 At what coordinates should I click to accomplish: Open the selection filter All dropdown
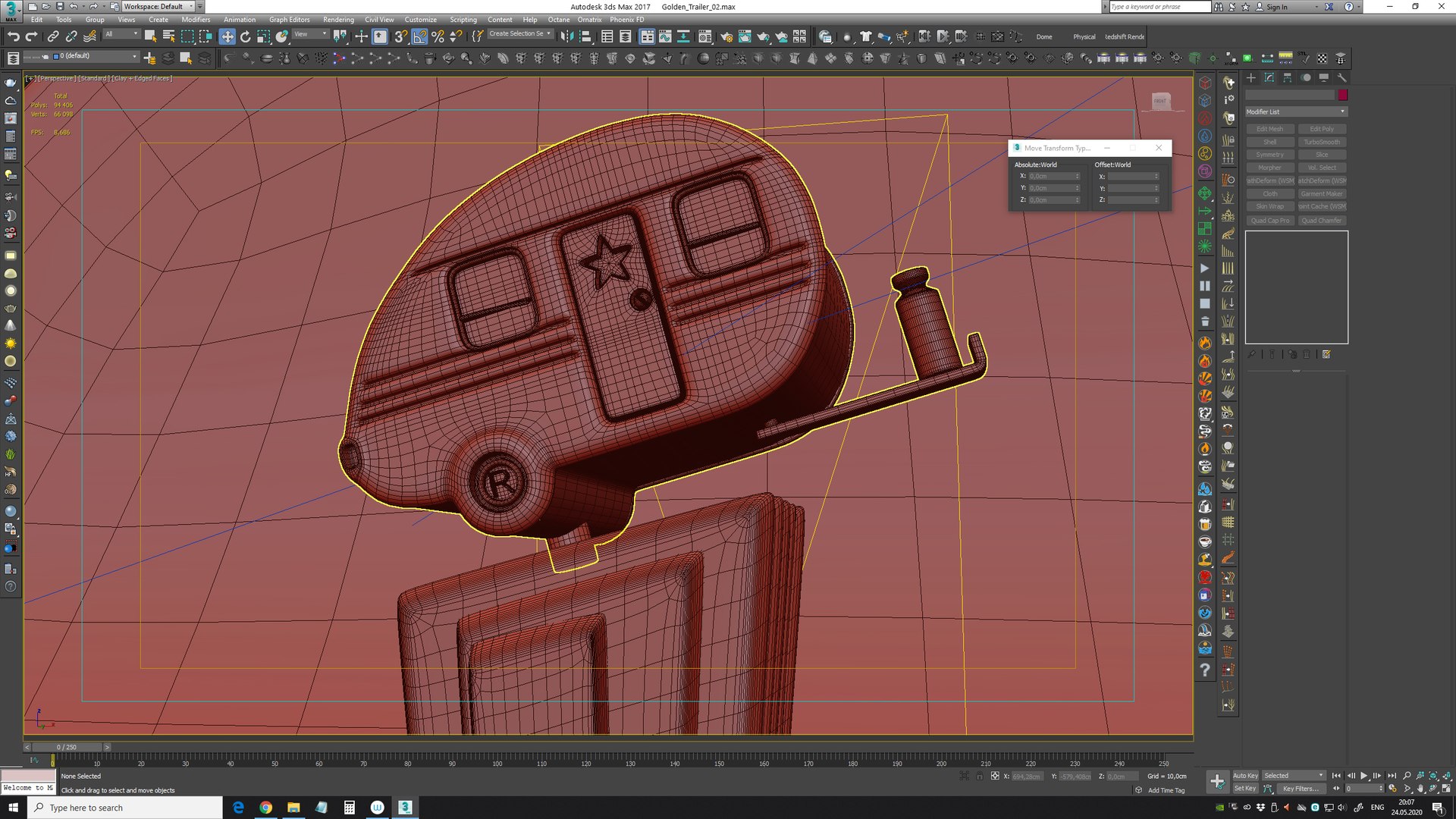click(122, 34)
